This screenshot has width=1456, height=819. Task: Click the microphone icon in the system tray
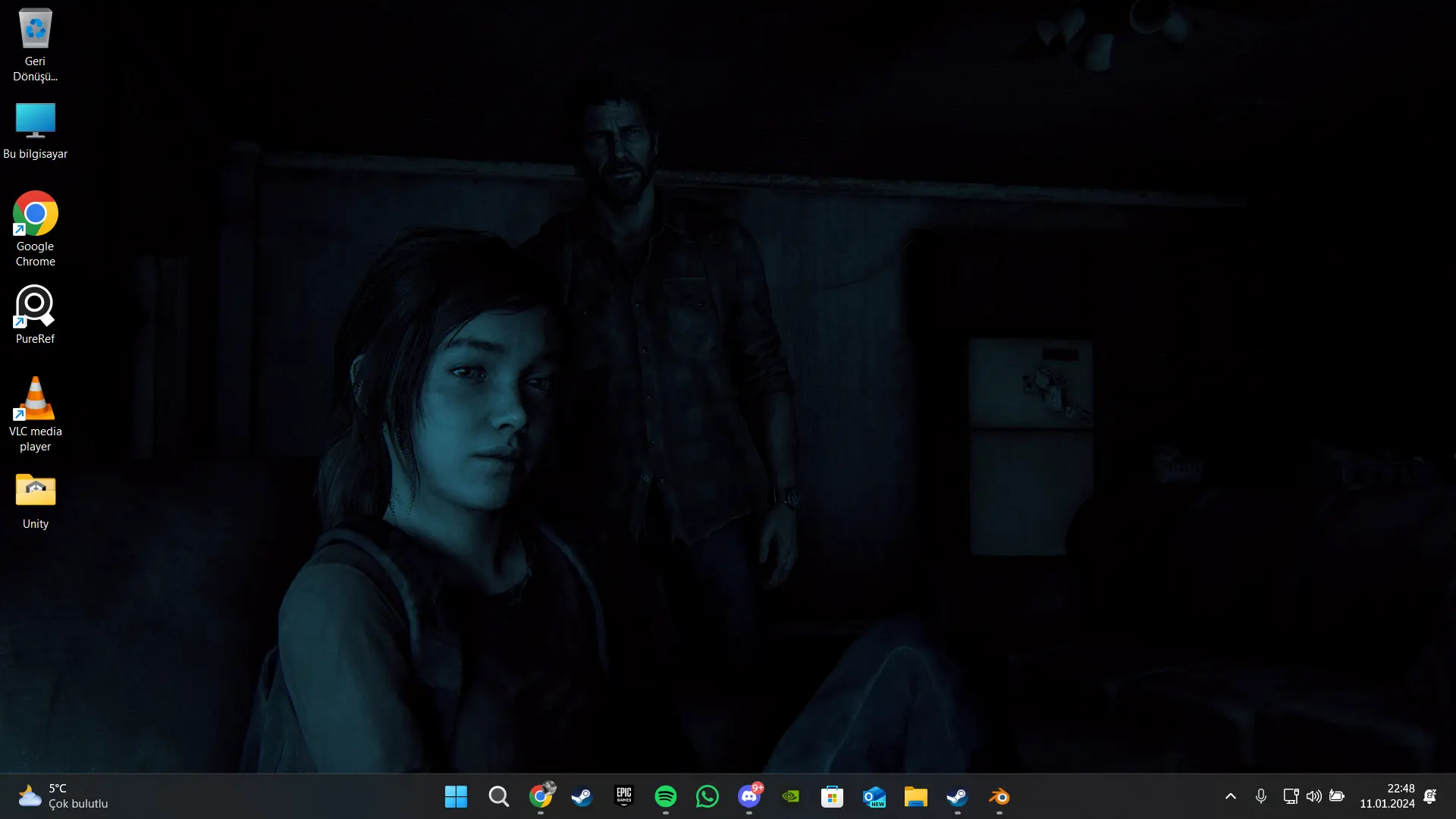click(x=1261, y=796)
